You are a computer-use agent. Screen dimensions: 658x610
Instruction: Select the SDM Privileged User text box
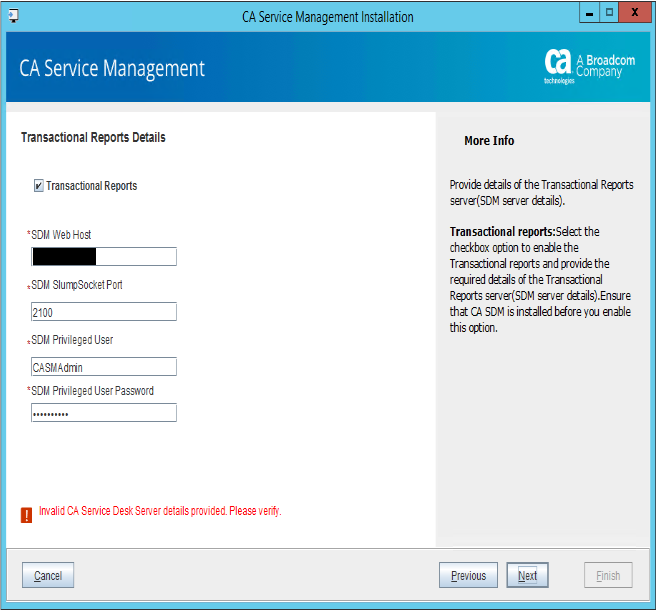tap(104, 367)
